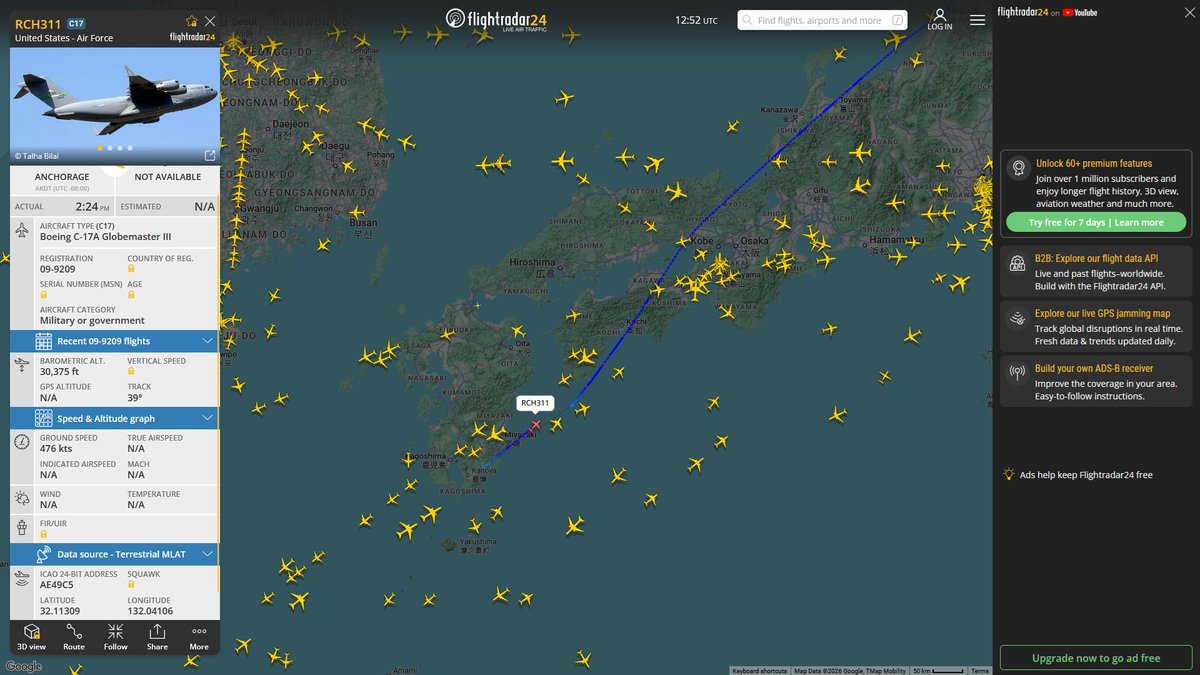This screenshot has height=675, width=1200.
Task: Expand the Recent 09-9209 flights section chevron
Action: (x=207, y=341)
